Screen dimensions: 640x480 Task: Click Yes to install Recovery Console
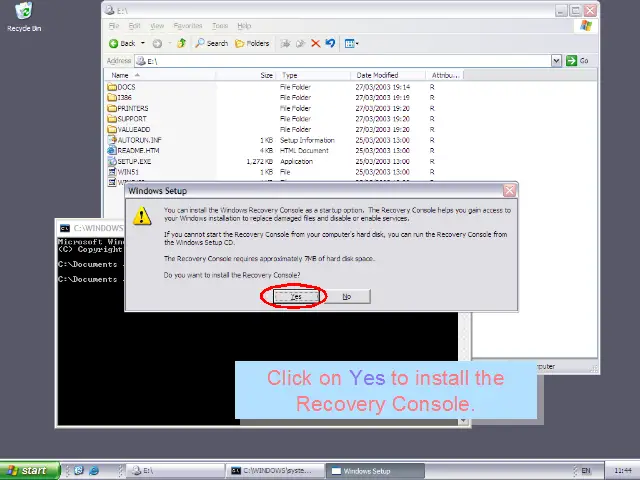click(296, 296)
